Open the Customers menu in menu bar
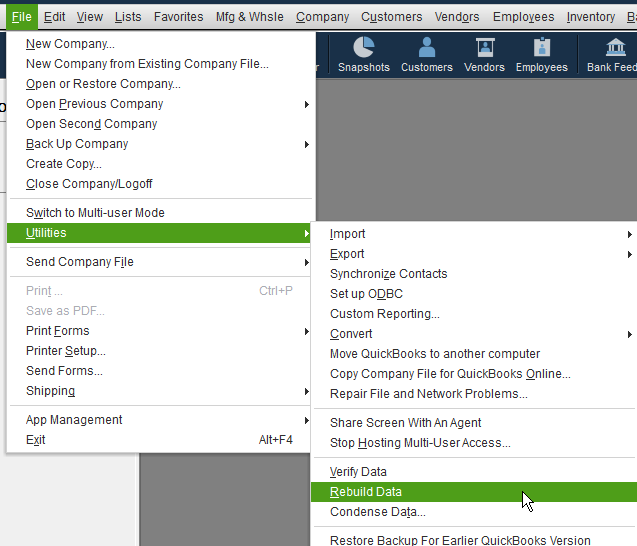 392,17
